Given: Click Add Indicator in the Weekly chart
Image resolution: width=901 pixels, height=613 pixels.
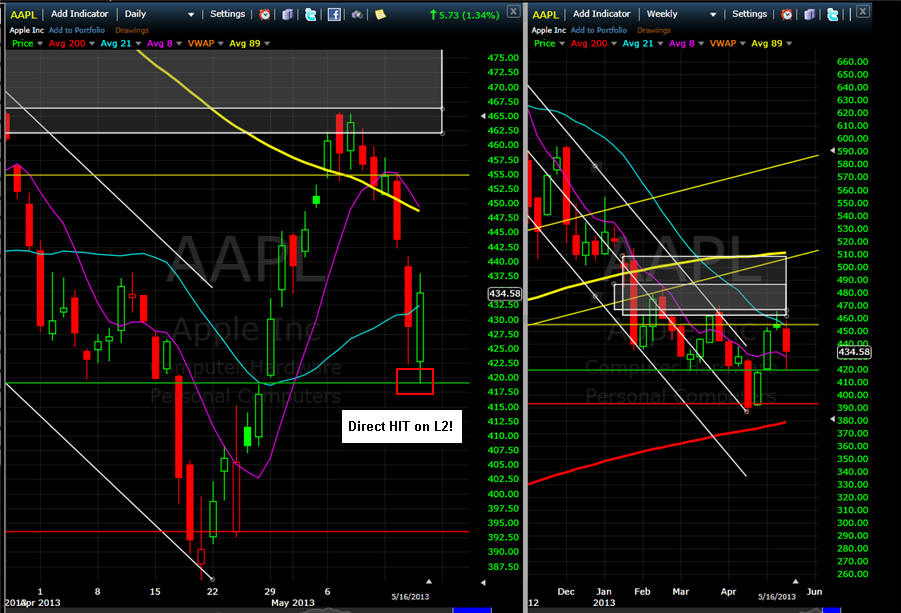Looking at the screenshot, I should (601, 14).
